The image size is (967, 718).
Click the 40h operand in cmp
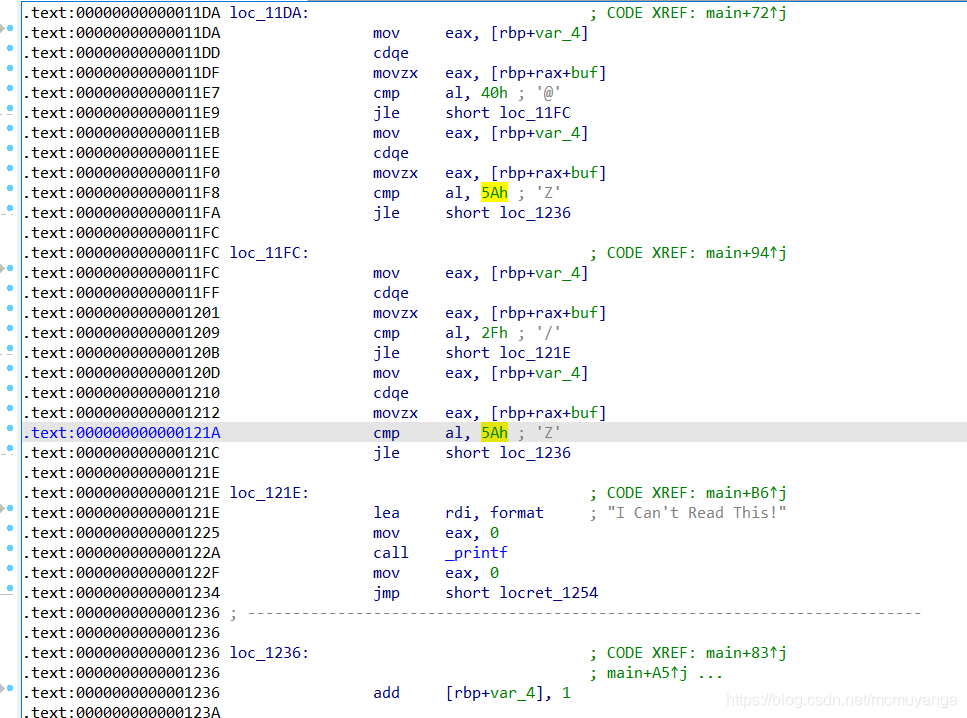[495, 93]
